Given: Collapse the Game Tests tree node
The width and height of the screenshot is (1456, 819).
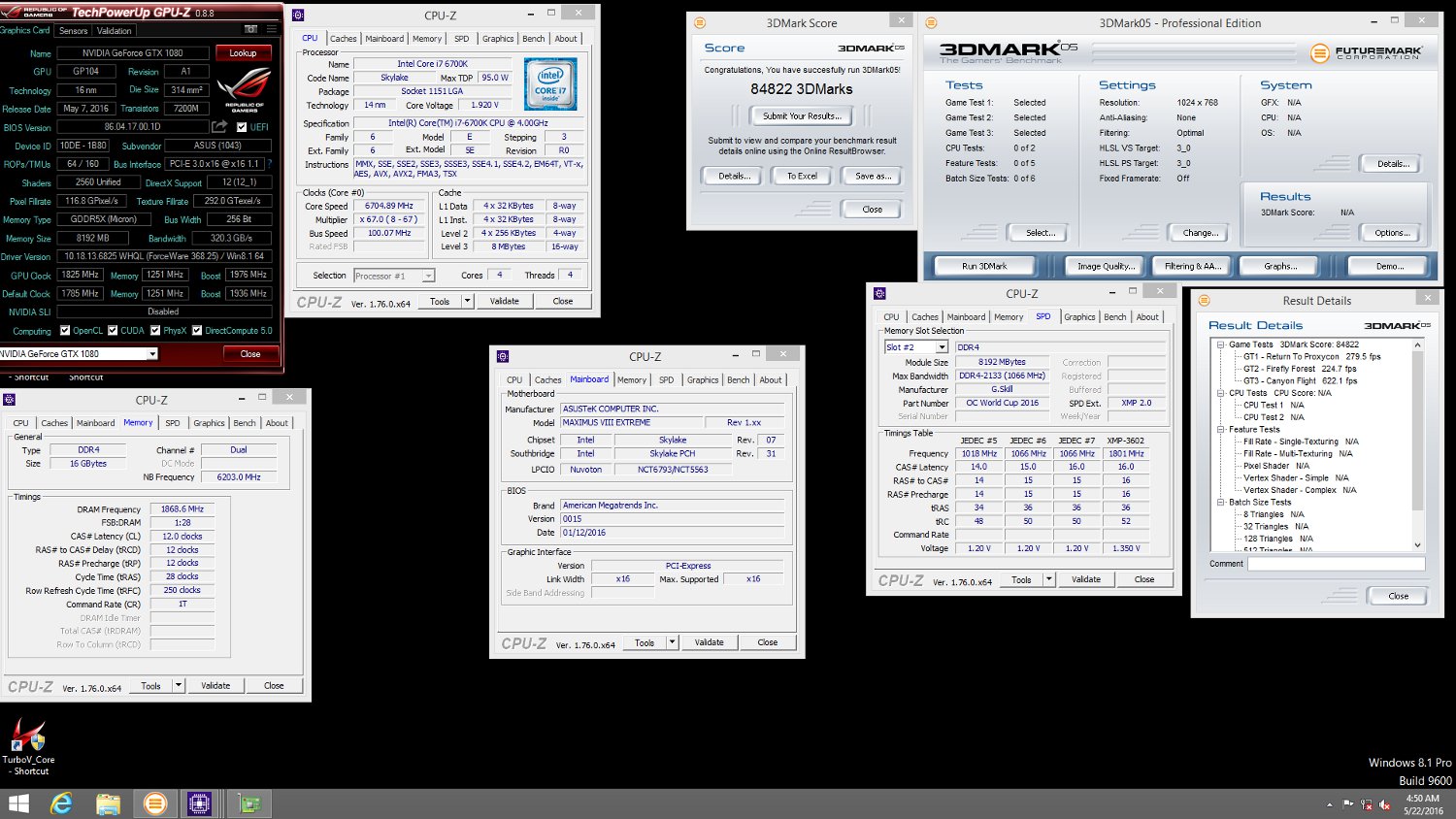Looking at the screenshot, I should click(1221, 344).
